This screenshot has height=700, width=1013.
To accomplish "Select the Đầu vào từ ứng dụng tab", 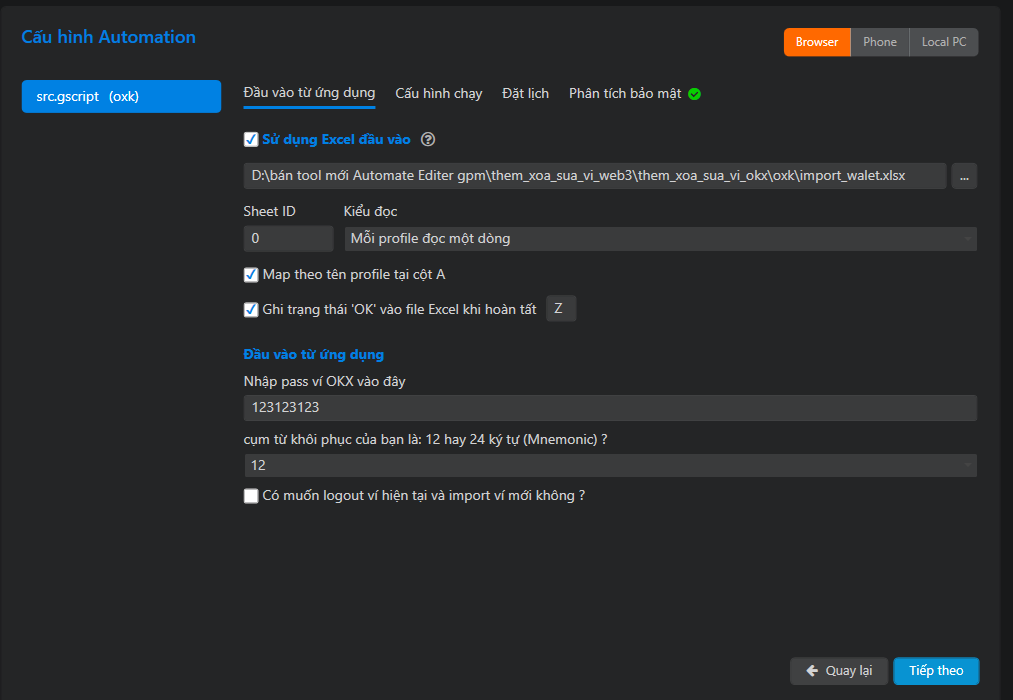I will point(309,93).
